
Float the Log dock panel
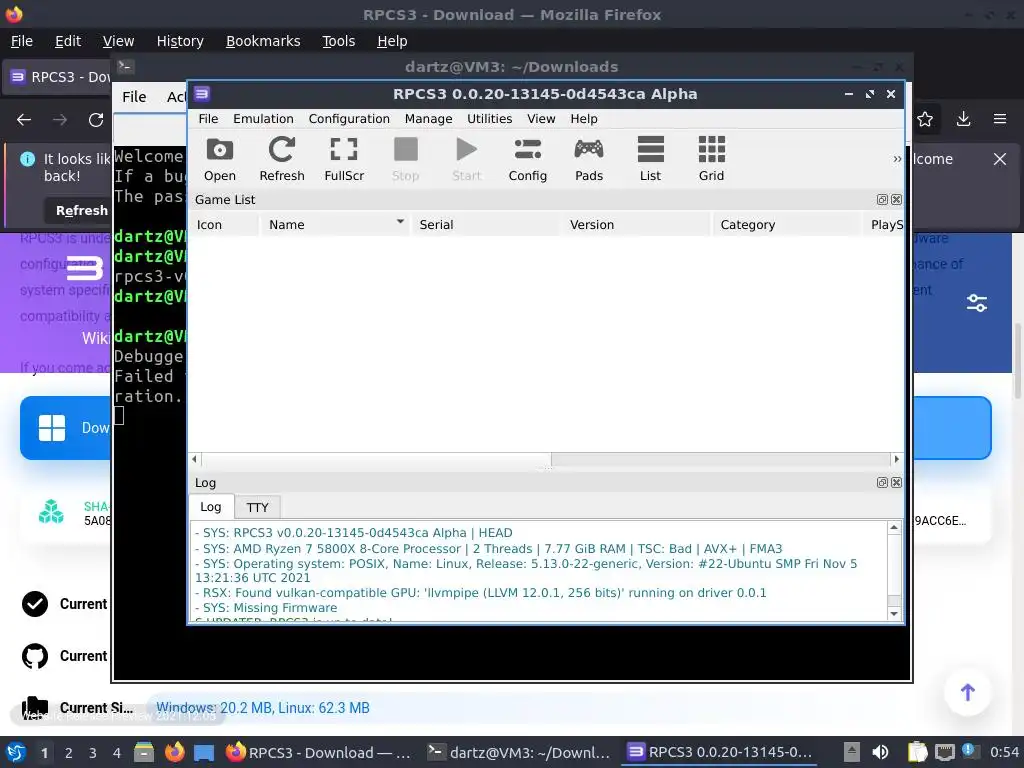882,482
